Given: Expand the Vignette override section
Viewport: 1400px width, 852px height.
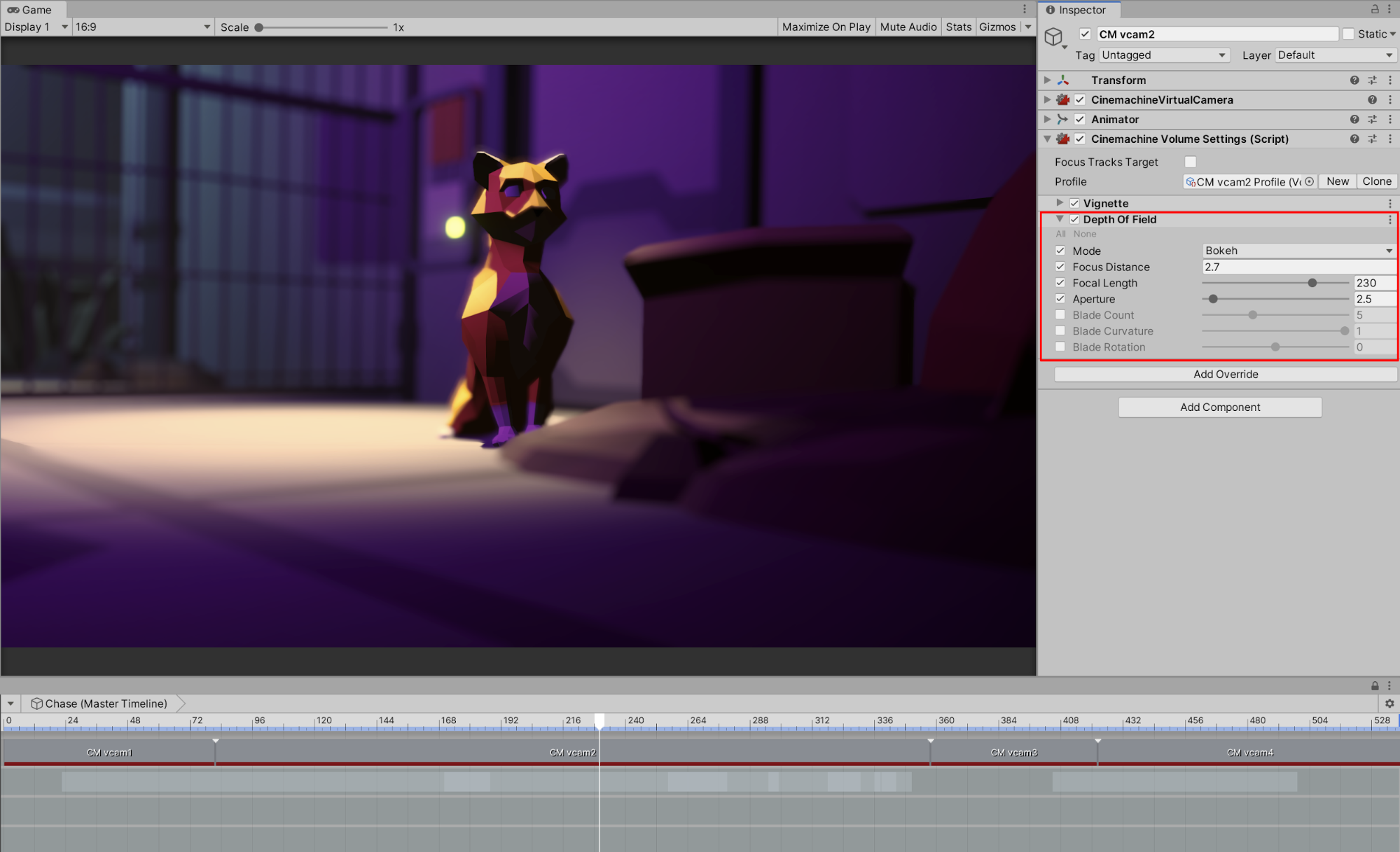Looking at the screenshot, I should (x=1060, y=203).
